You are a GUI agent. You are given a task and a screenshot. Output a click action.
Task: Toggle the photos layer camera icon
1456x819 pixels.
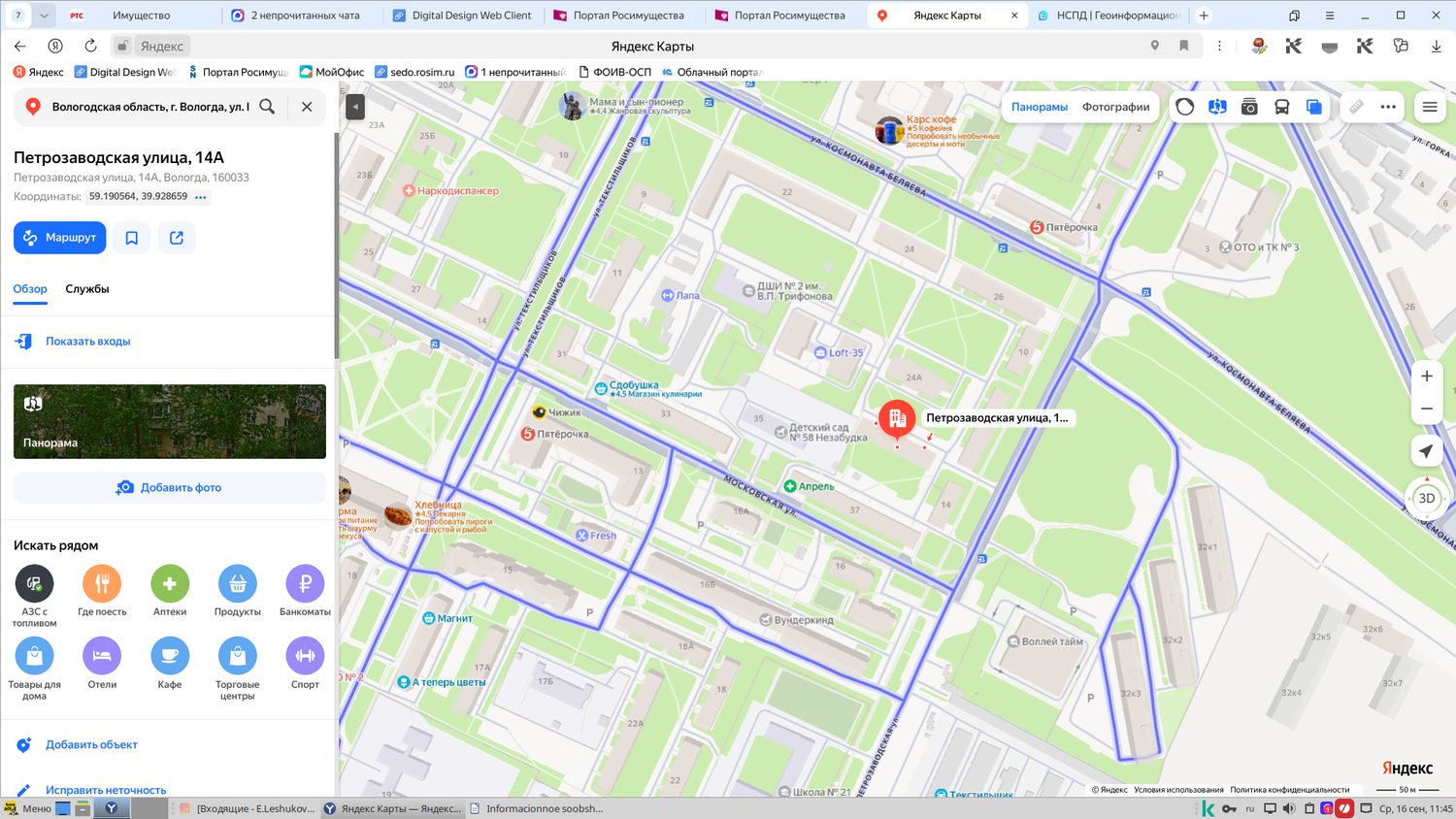coord(1249,107)
